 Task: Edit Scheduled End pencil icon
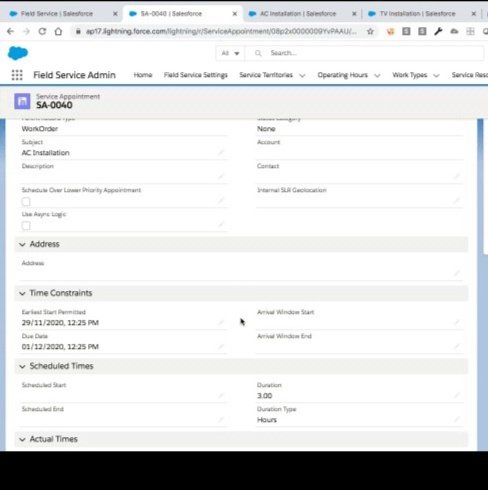coord(221,419)
